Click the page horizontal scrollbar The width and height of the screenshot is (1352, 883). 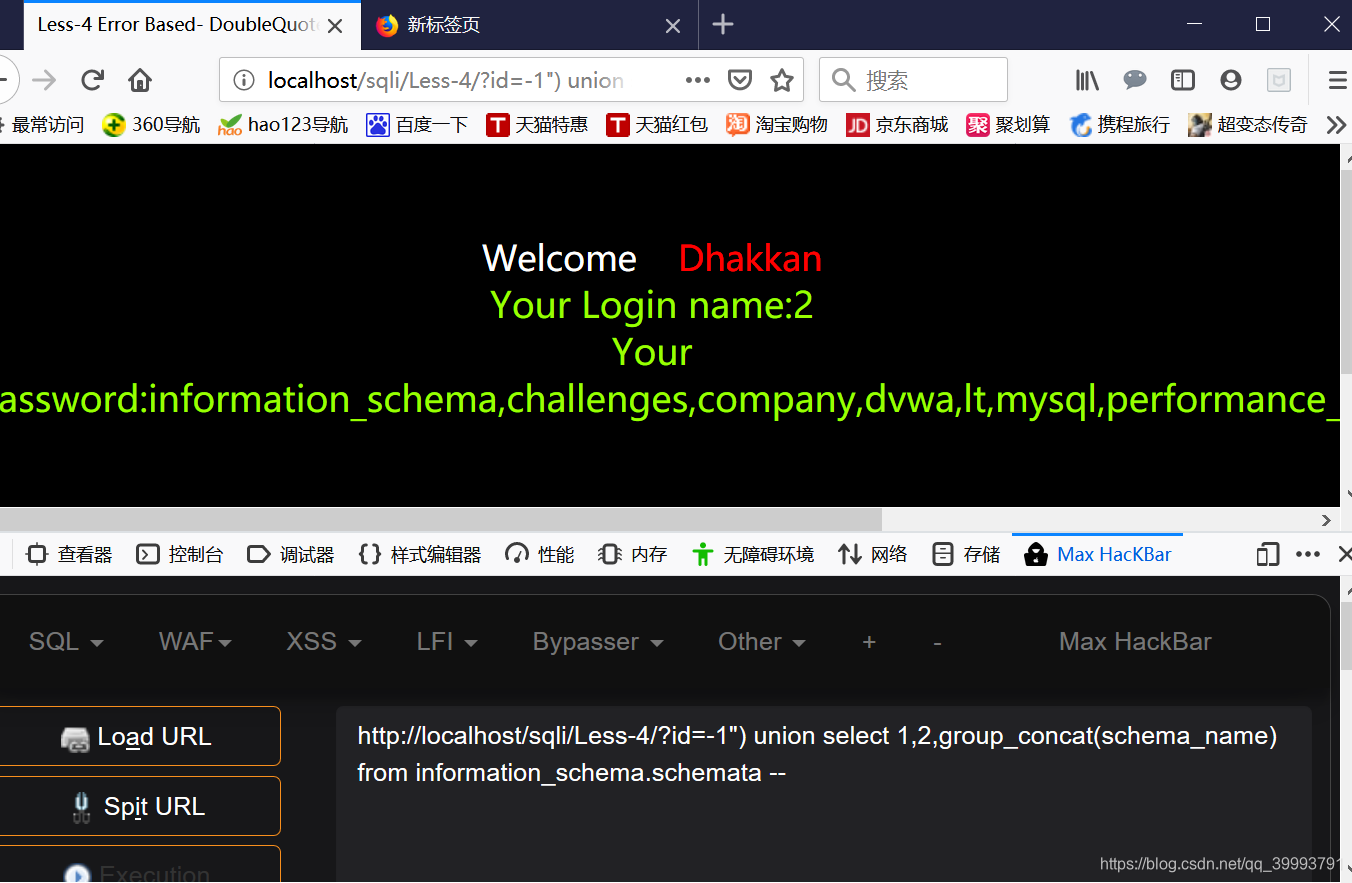[x=440, y=519]
